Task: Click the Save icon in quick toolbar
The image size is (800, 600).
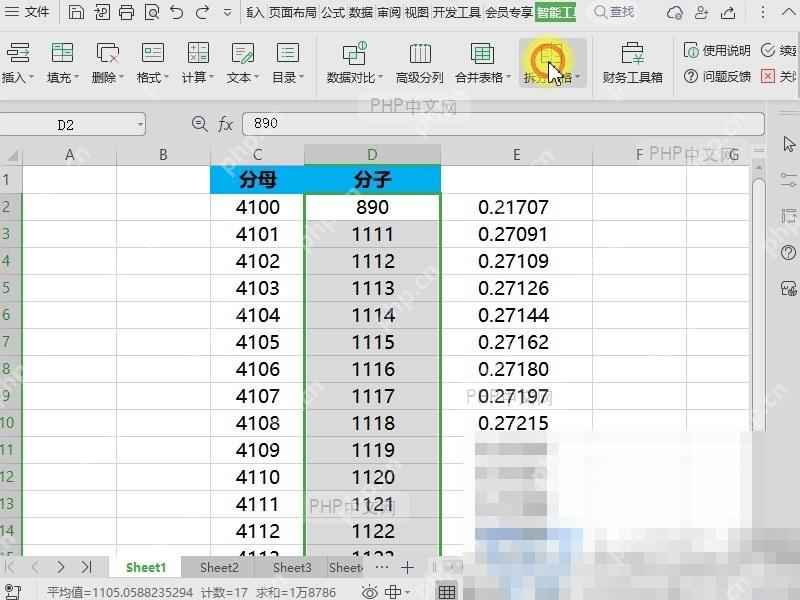Action: [x=76, y=12]
